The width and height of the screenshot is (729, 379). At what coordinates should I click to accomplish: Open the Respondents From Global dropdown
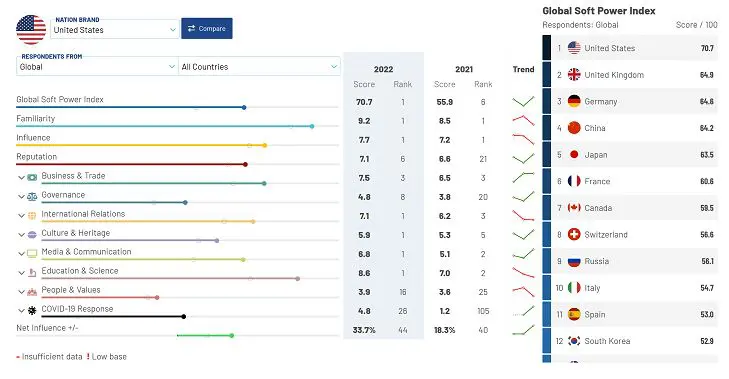coord(97,66)
